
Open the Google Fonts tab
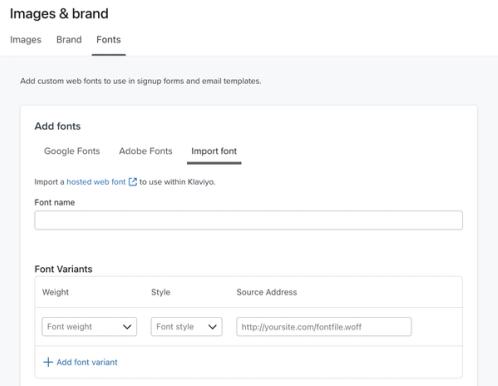(72, 151)
